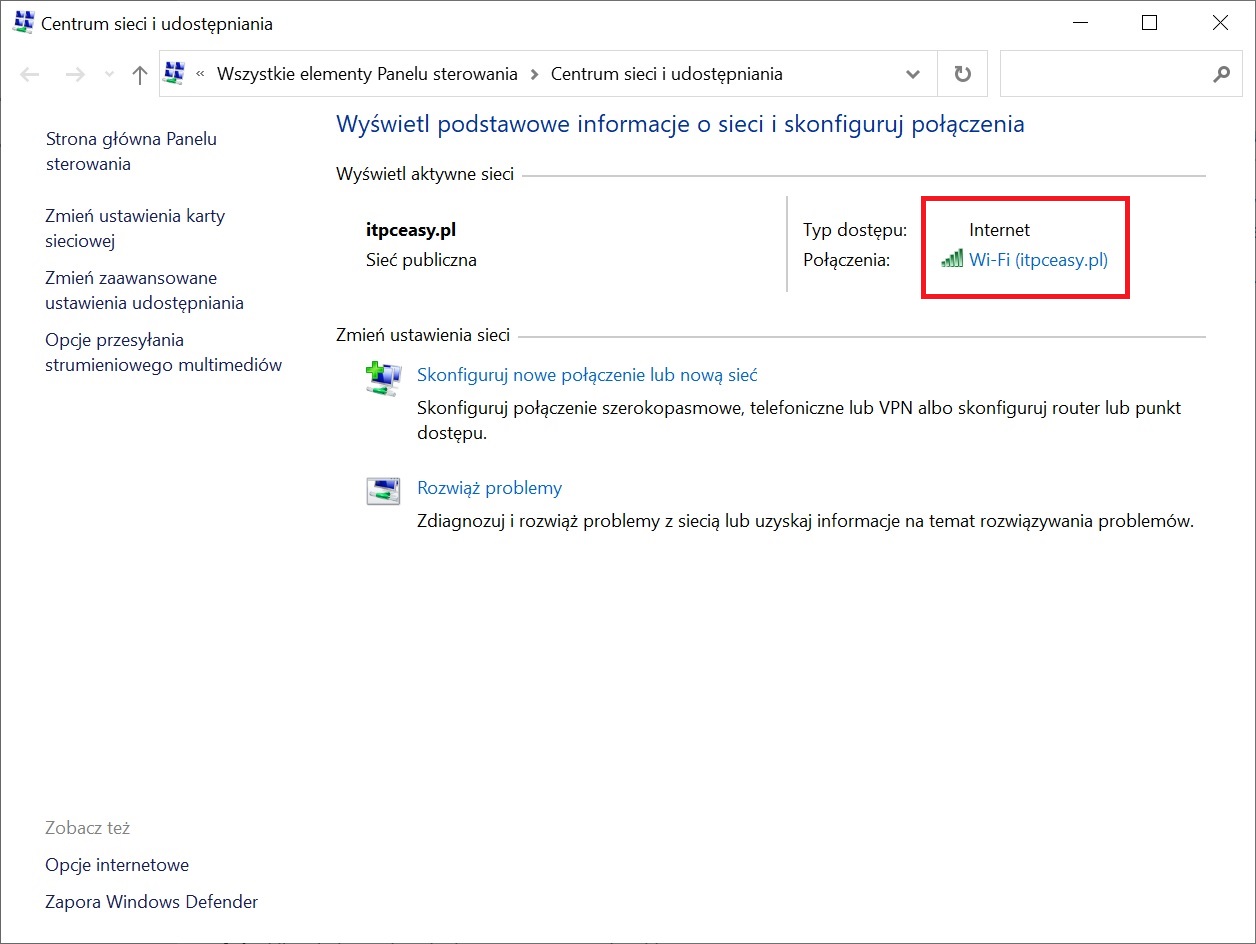Click the troubleshoot problems icon

383,490
